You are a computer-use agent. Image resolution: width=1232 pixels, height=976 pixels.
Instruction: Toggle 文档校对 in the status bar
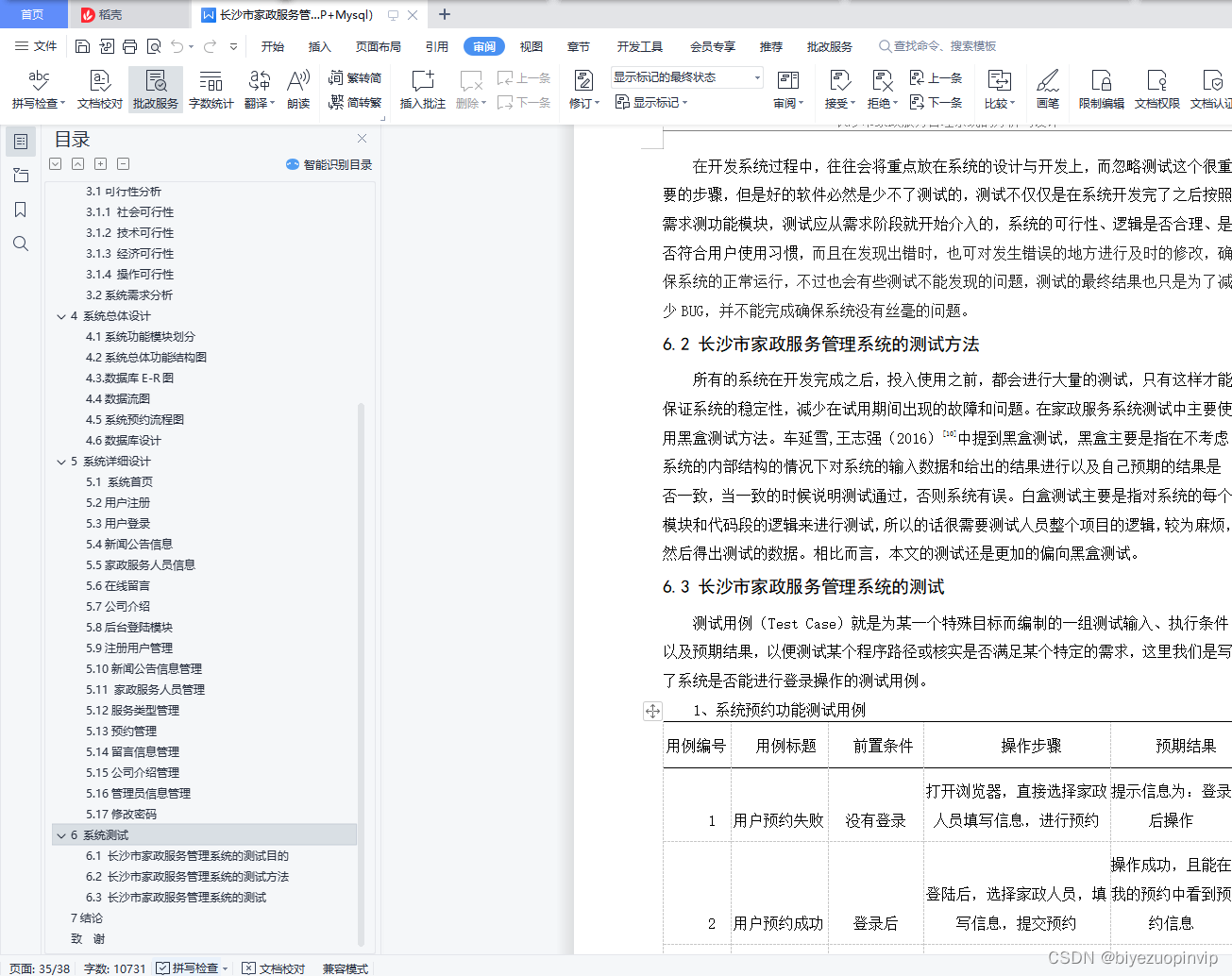(274, 968)
